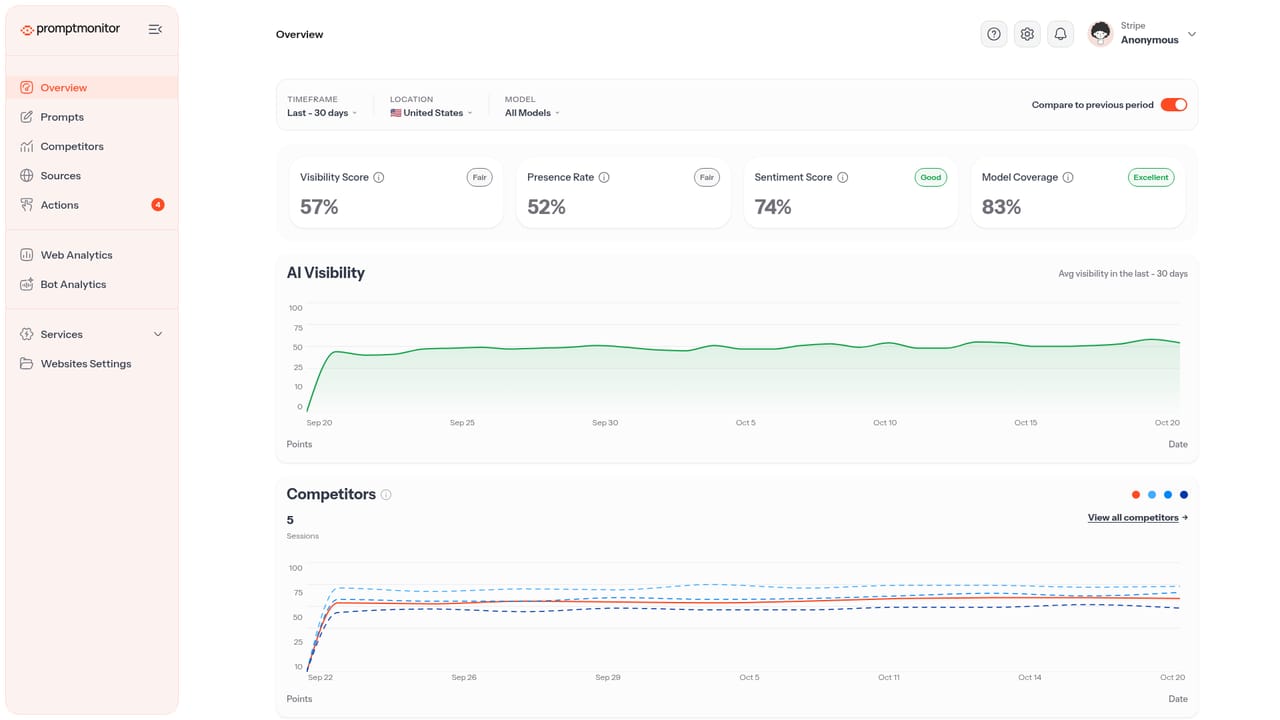Click the light blue competitor legend dot

tap(1152, 495)
